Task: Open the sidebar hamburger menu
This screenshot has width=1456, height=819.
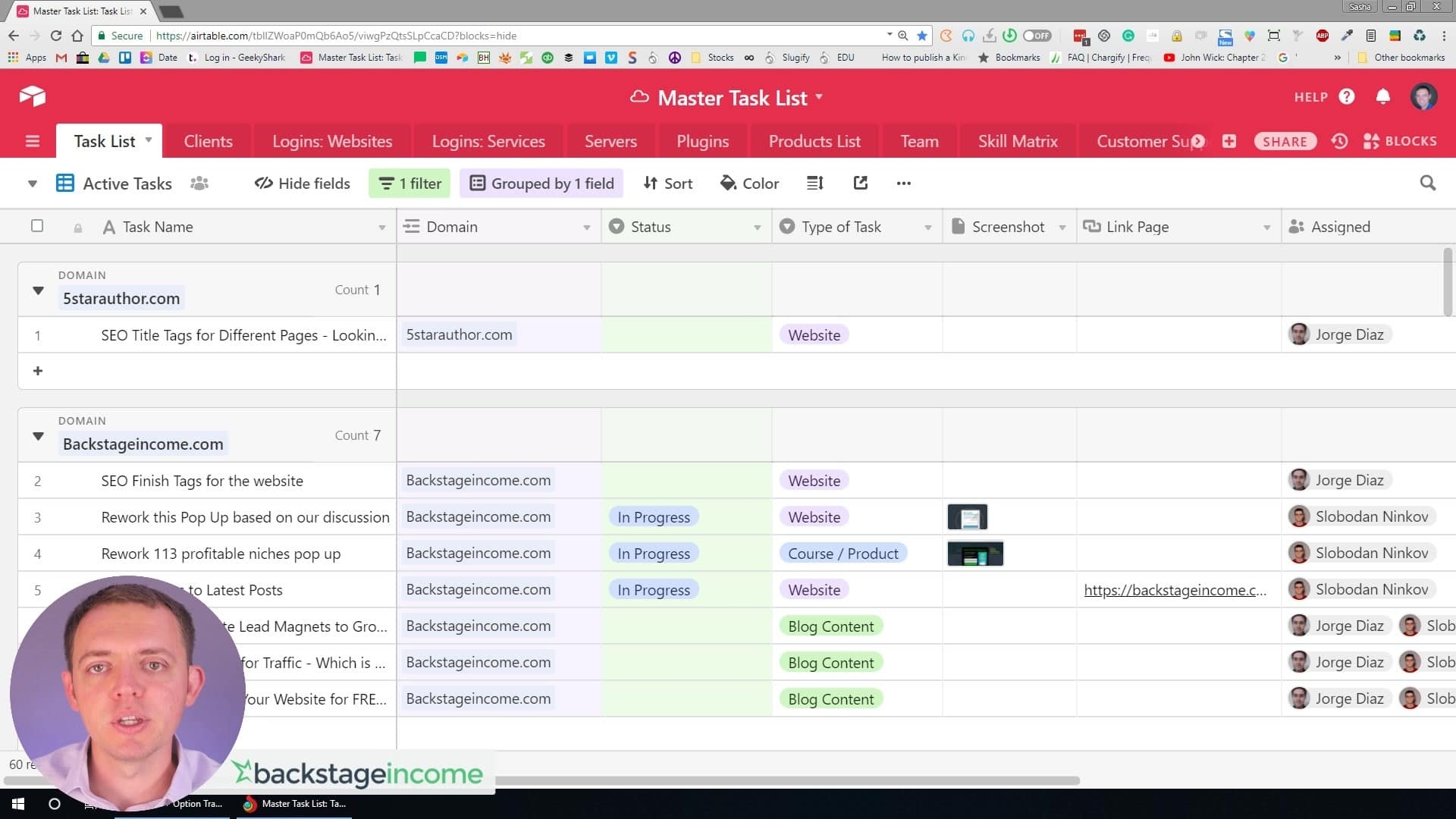Action: coord(32,141)
